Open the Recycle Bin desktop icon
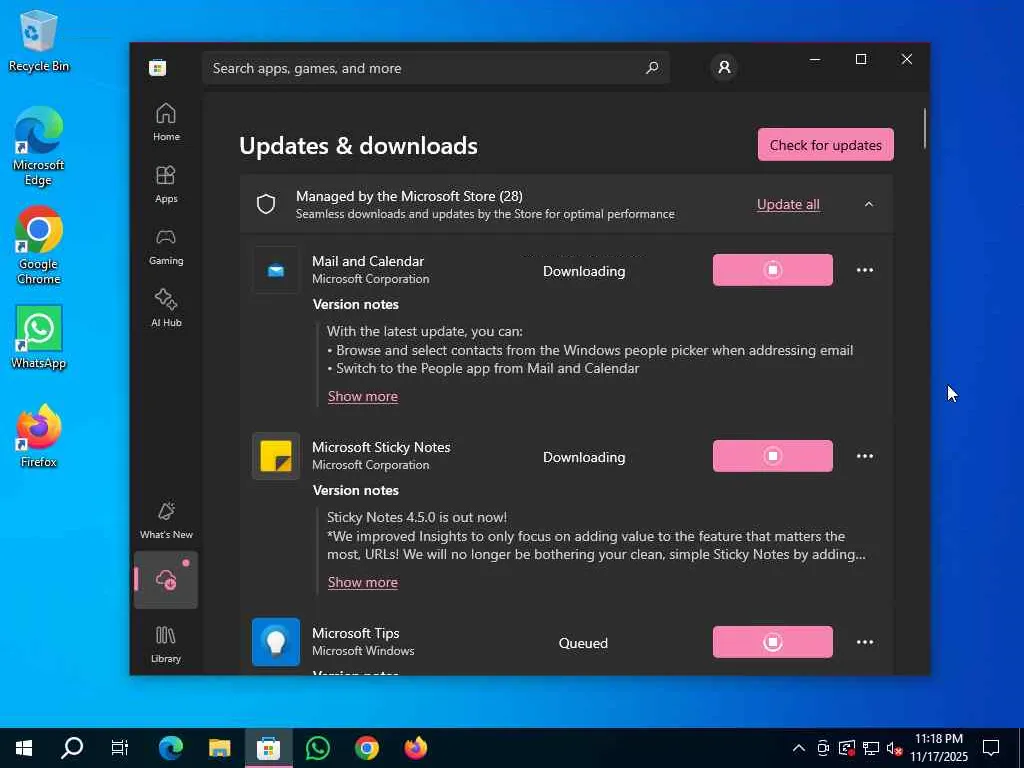 point(39,41)
